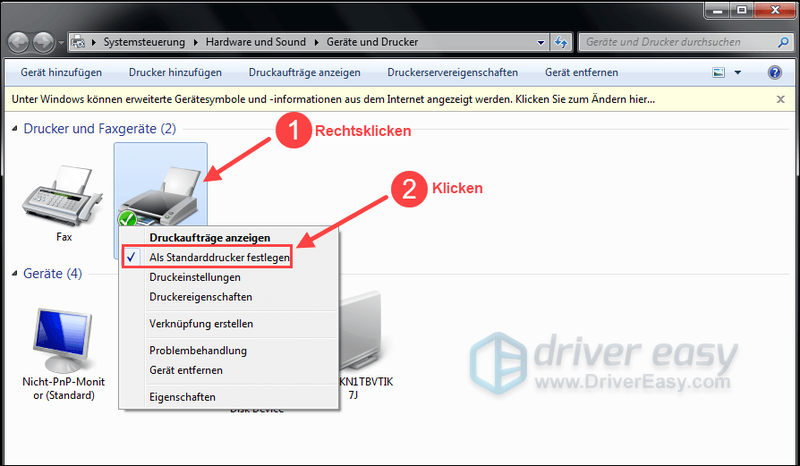
Task: Collapse the Drucker und Faxgeräte group
Action: [15, 129]
